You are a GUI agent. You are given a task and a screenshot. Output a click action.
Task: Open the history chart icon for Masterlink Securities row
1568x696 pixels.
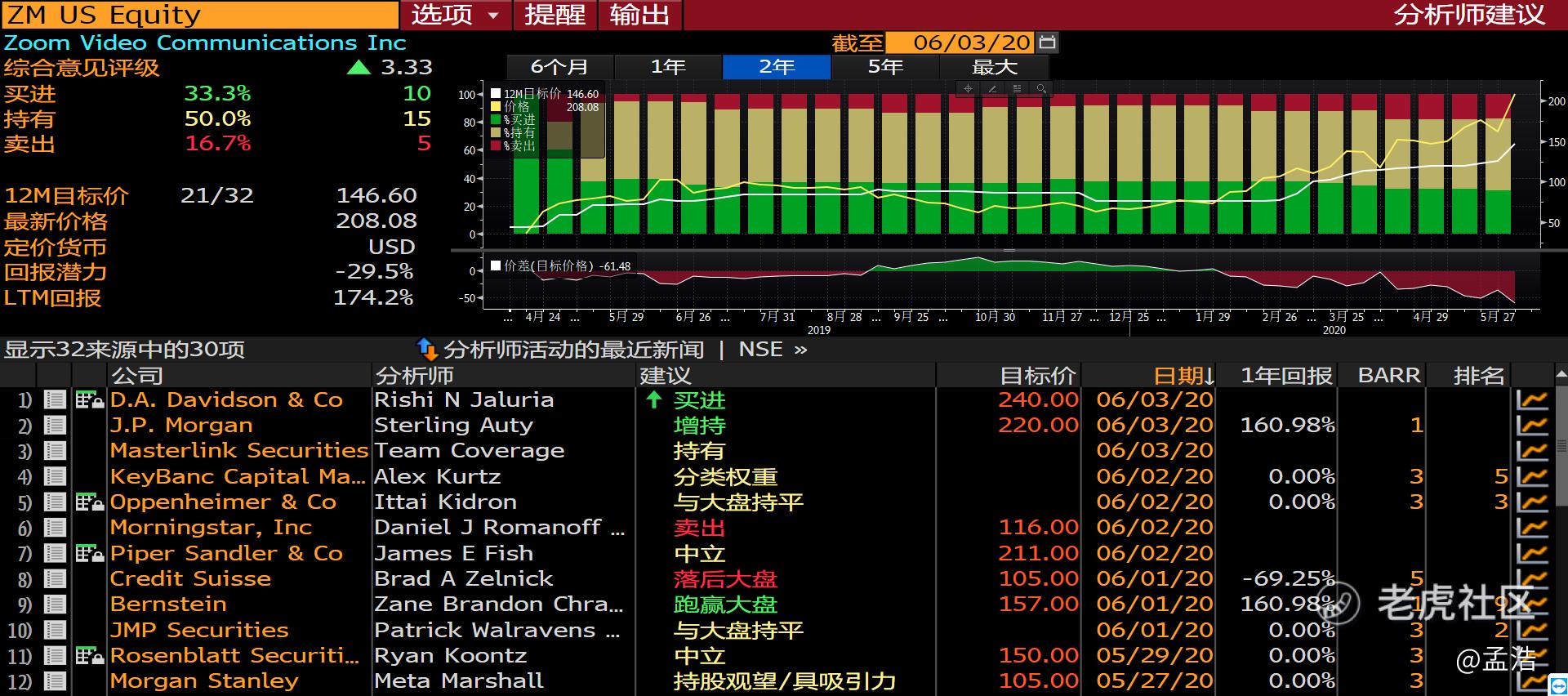pos(1532,450)
